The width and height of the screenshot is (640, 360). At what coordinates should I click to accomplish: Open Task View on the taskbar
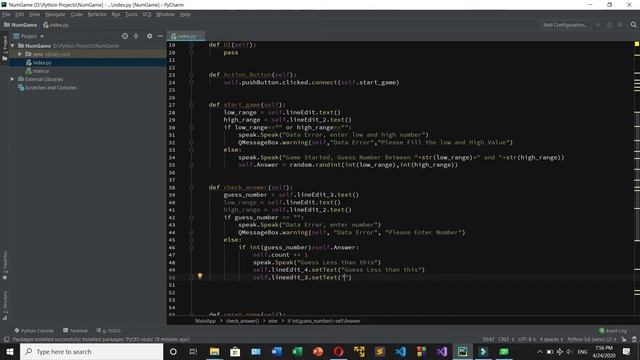(x=193, y=351)
